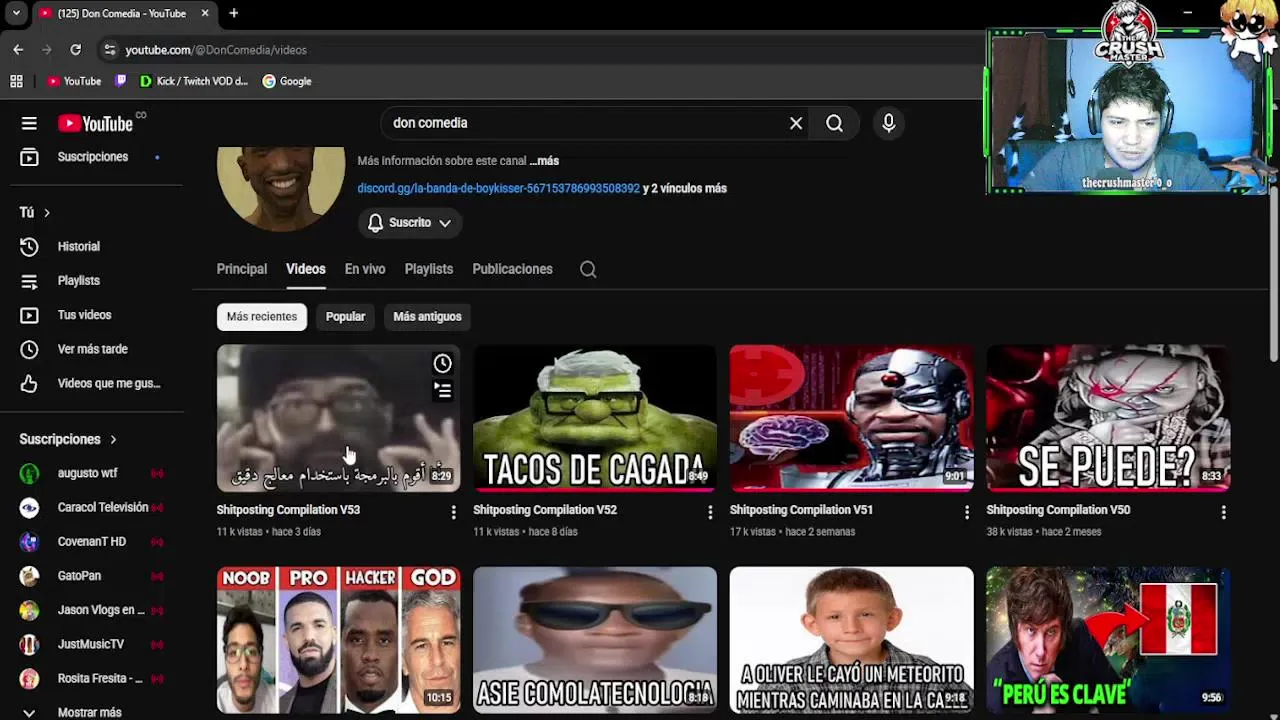This screenshot has height=720, width=1280.
Task: Click Add to queue icon on V53 thumbnail
Action: pyautogui.click(x=443, y=390)
